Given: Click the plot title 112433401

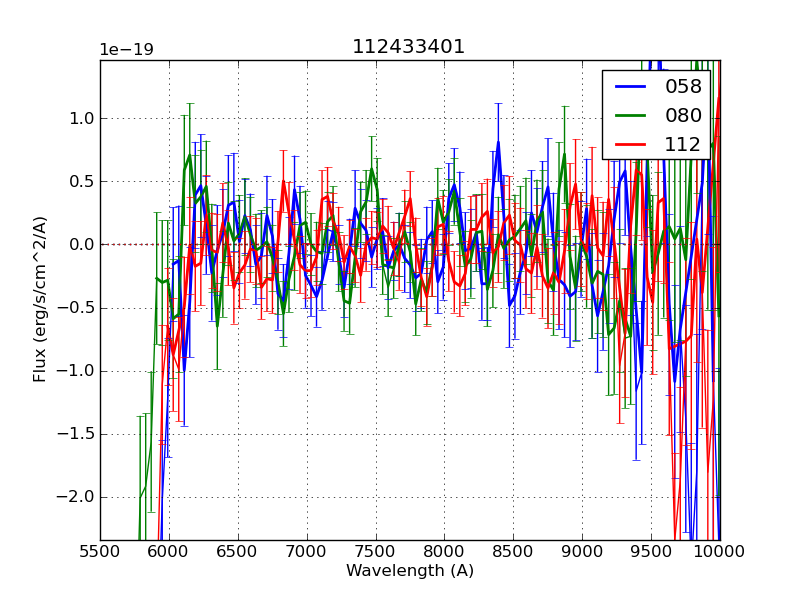Looking at the screenshot, I should point(409,47).
